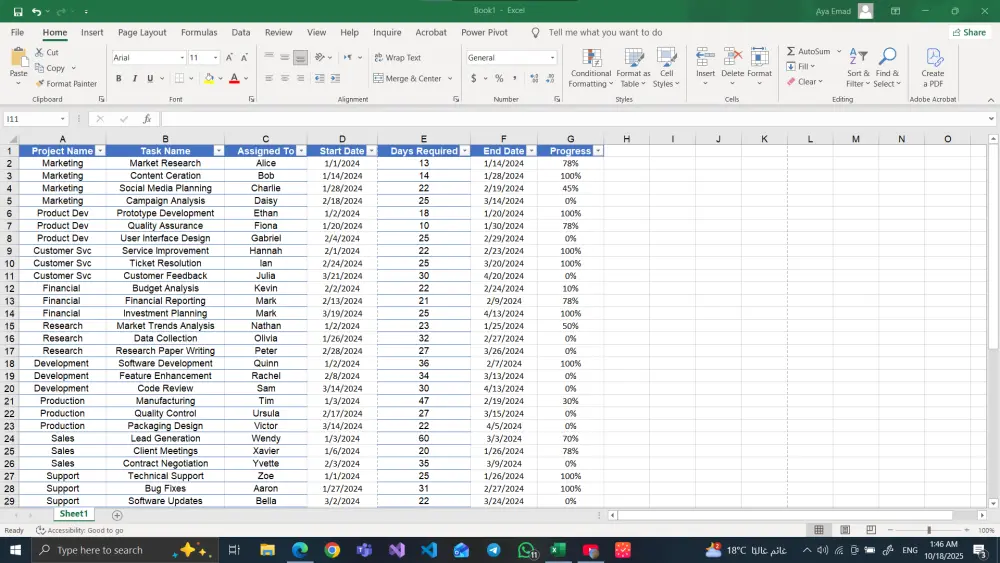
Task: Toggle Bold formatting
Action: [119, 78]
